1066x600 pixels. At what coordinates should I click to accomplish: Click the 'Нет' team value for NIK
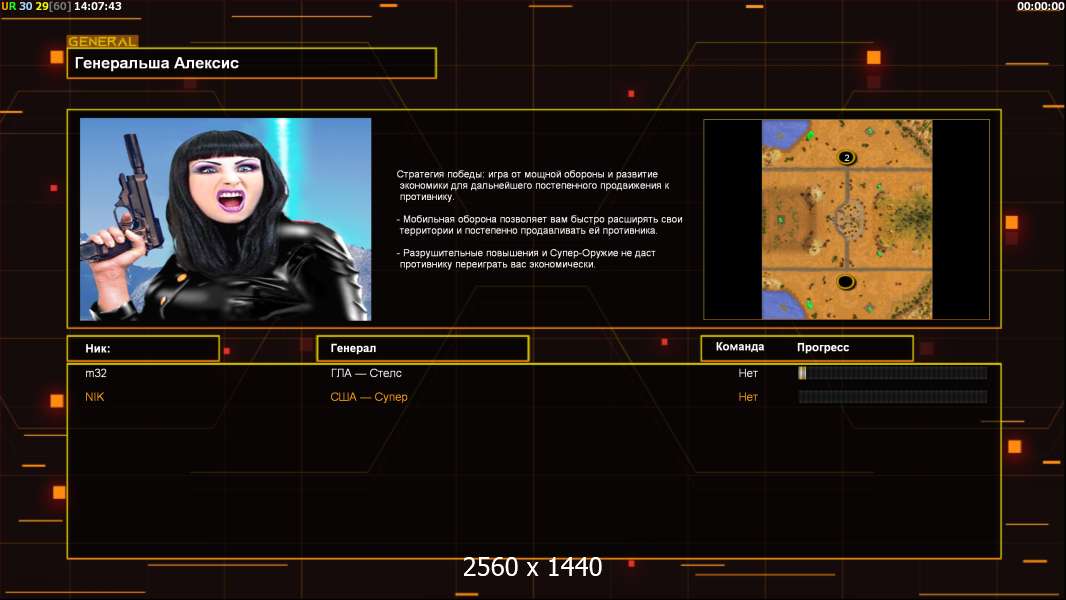point(748,397)
